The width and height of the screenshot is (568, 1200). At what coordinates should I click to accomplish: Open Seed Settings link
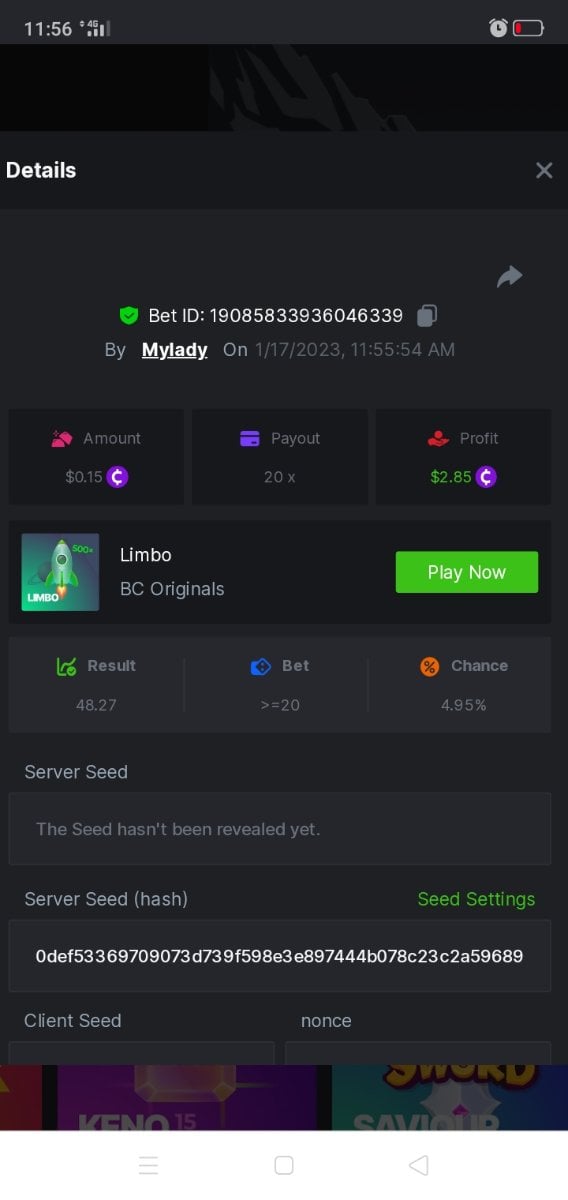click(476, 899)
